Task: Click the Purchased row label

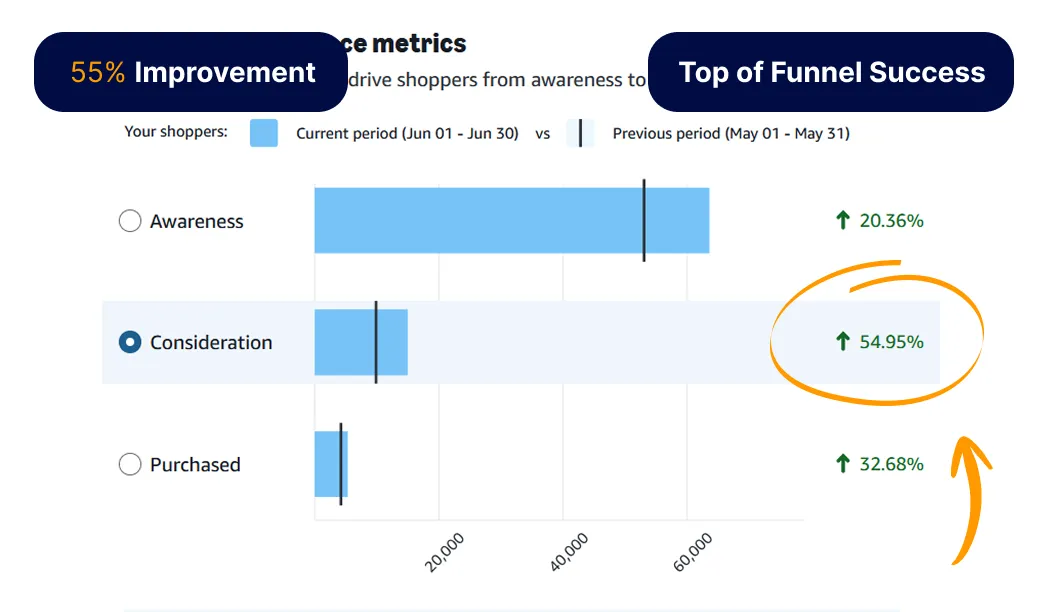Action: coord(195,464)
